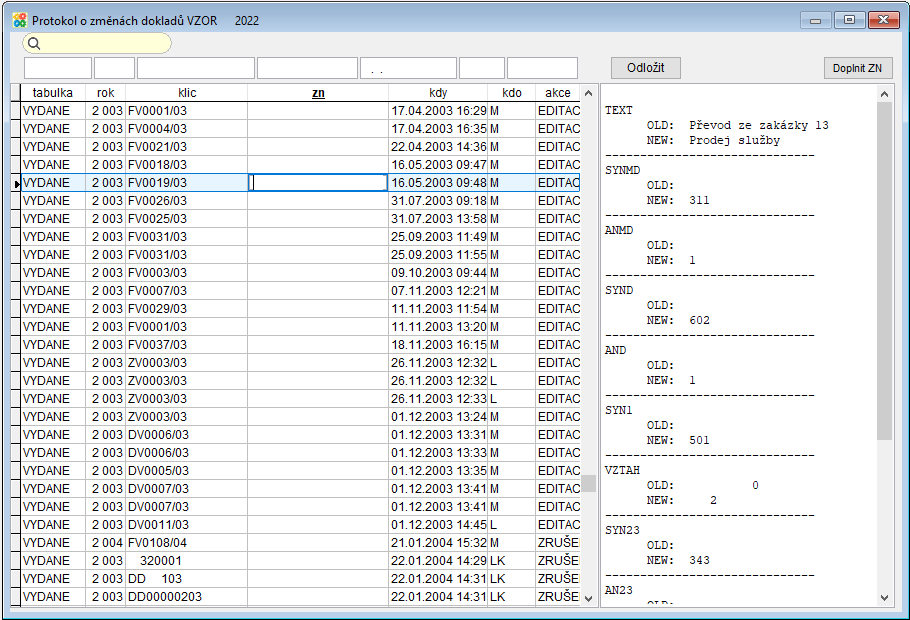The image size is (910, 620).
Task: Minimize the Protokol o změnách dokladů window
Action: tap(815, 20)
